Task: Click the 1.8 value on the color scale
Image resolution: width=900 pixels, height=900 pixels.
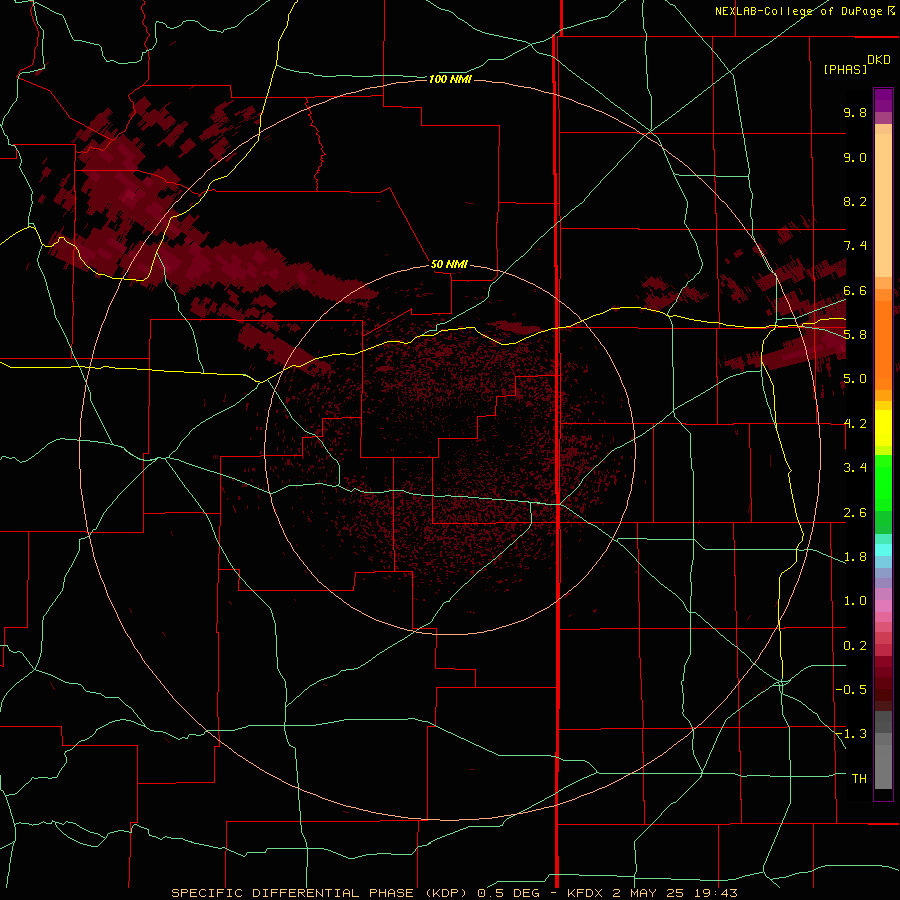Action: [x=855, y=557]
